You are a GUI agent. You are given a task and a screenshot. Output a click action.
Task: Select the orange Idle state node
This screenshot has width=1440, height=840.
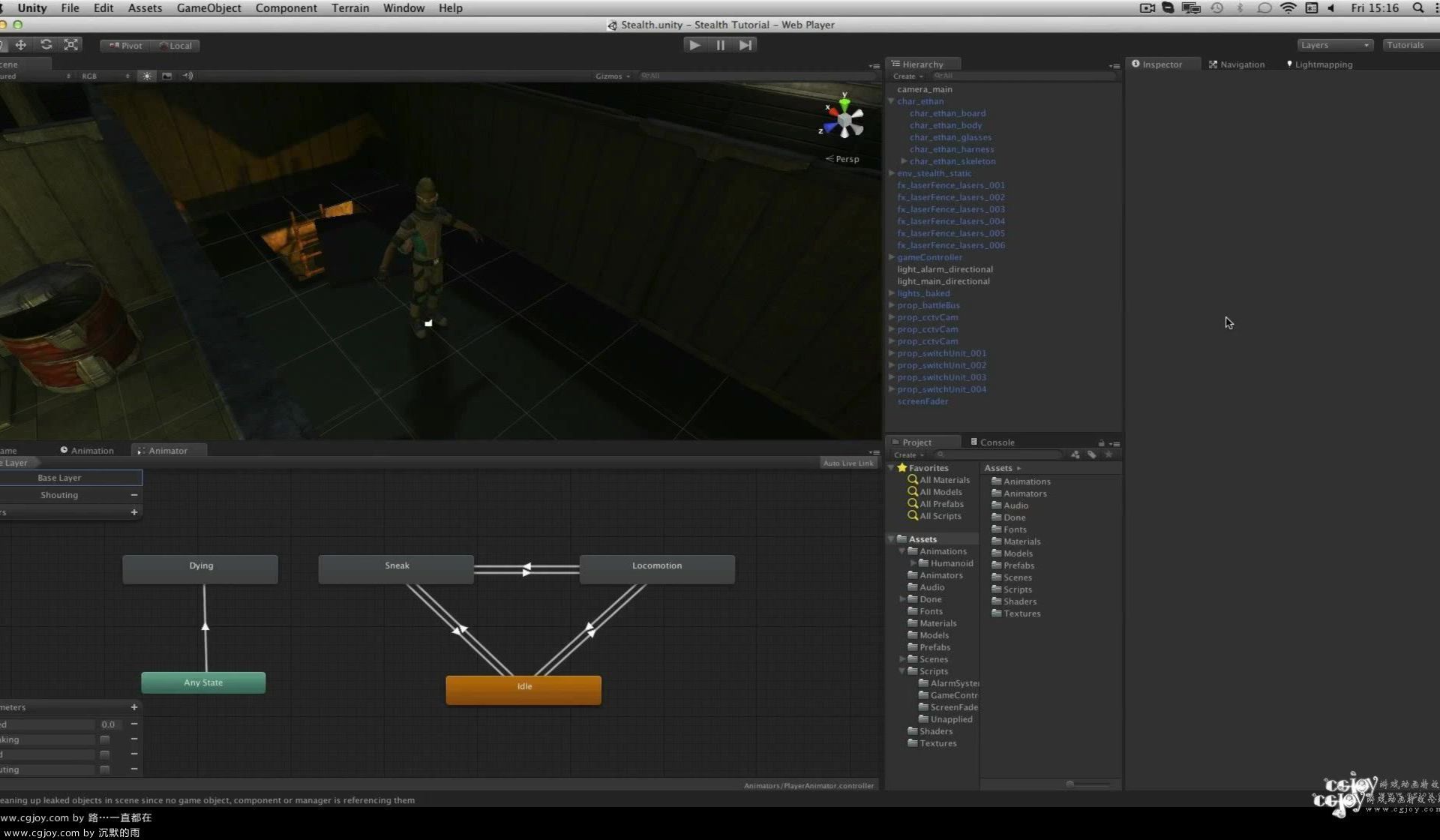click(x=523, y=690)
